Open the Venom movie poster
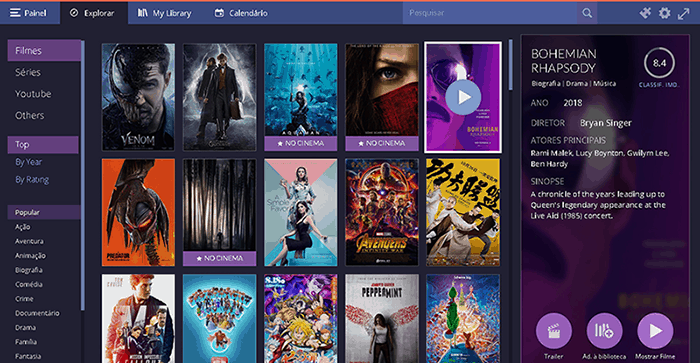 [138, 97]
